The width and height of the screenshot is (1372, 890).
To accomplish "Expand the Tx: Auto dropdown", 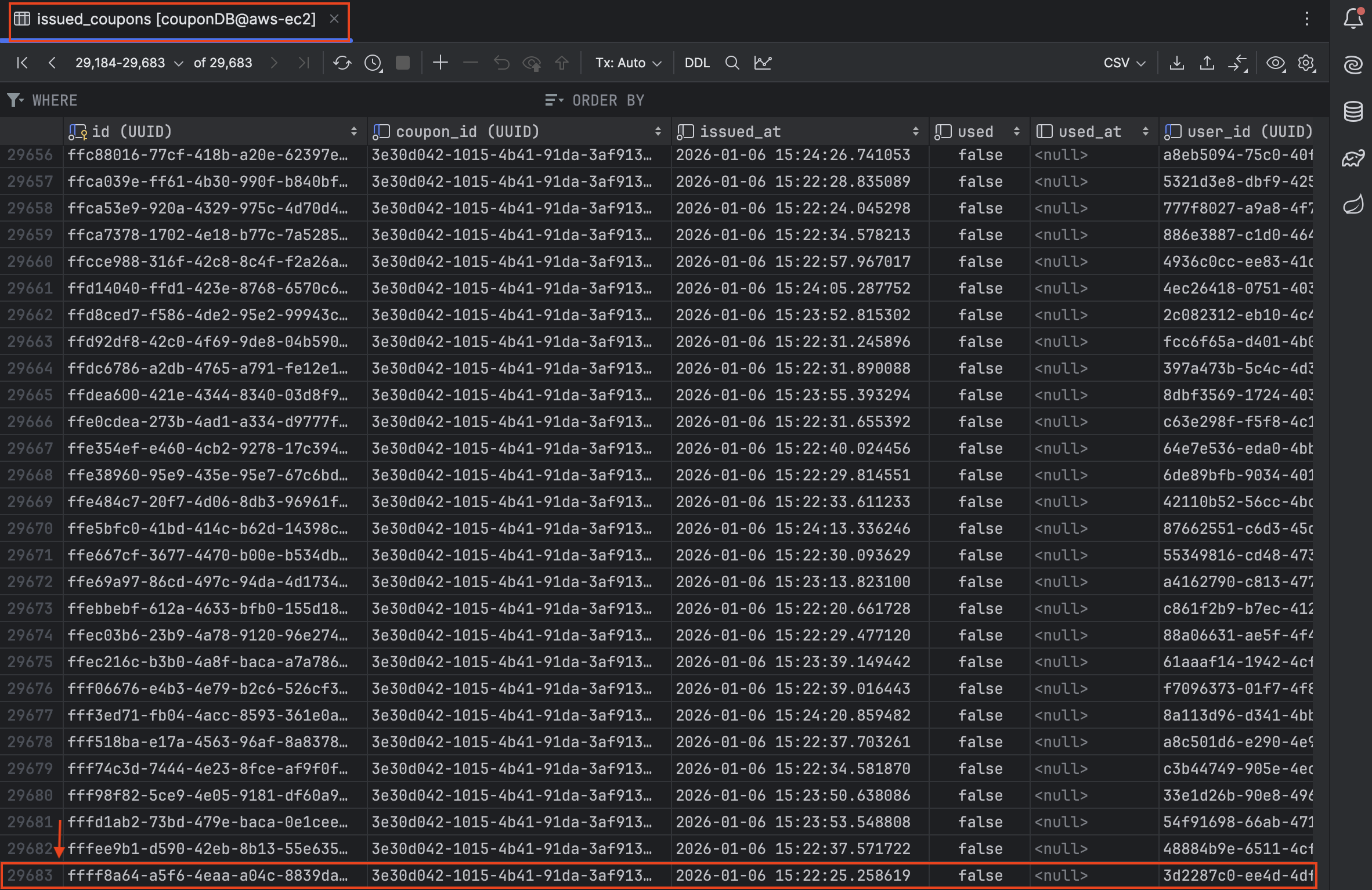I will pos(628,63).
